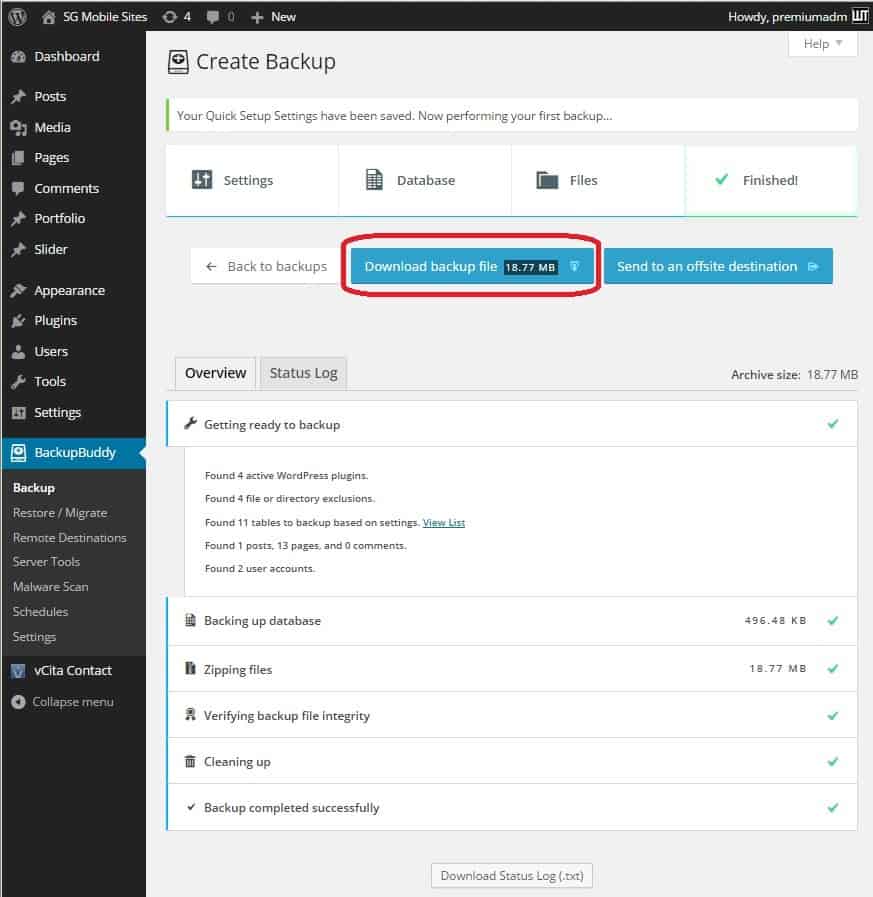Open Schedules submenu item
This screenshot has height=897, width=873.
click(x=41, y=612)
